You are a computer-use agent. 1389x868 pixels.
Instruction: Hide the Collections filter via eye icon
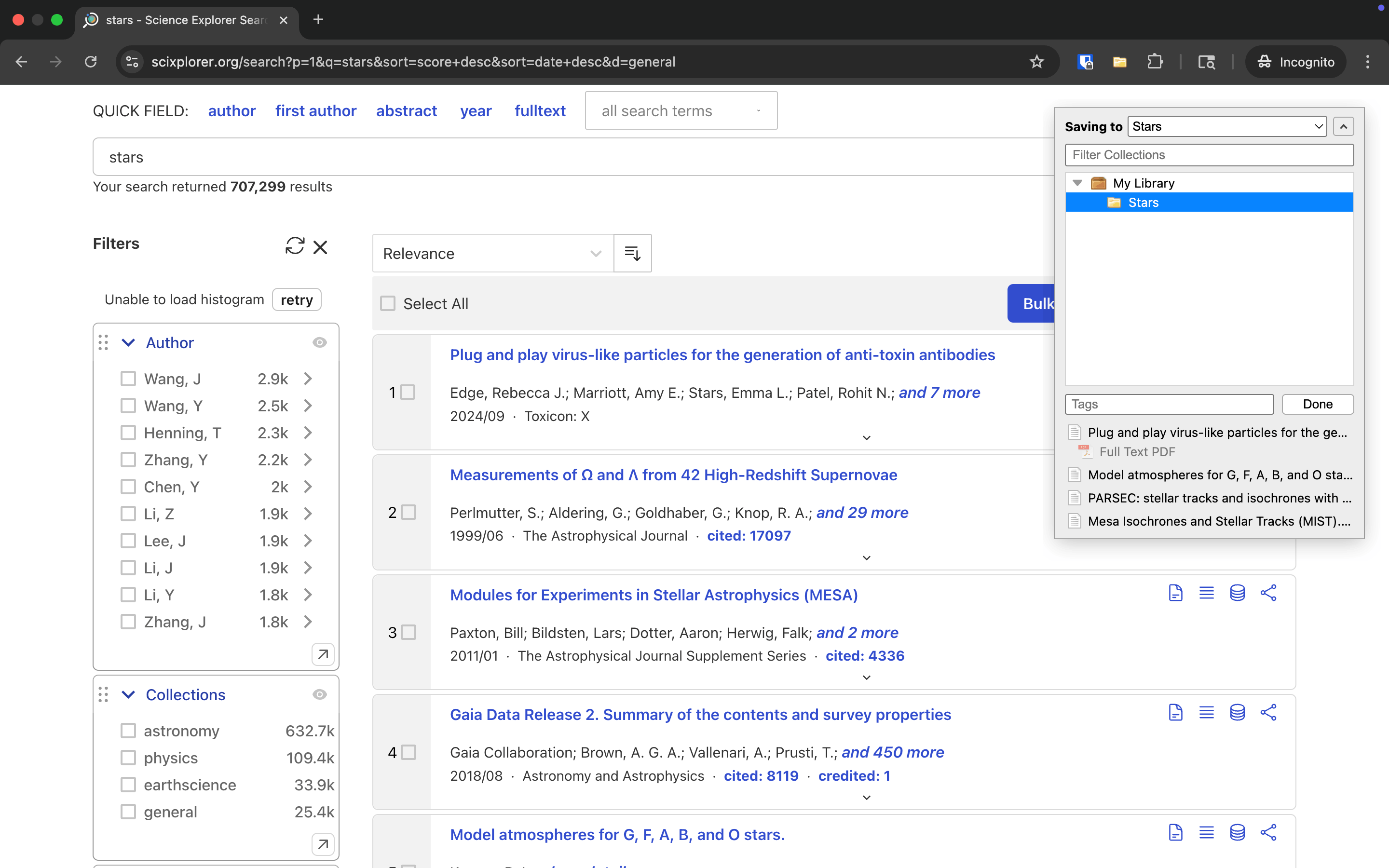tap(320, 694)
